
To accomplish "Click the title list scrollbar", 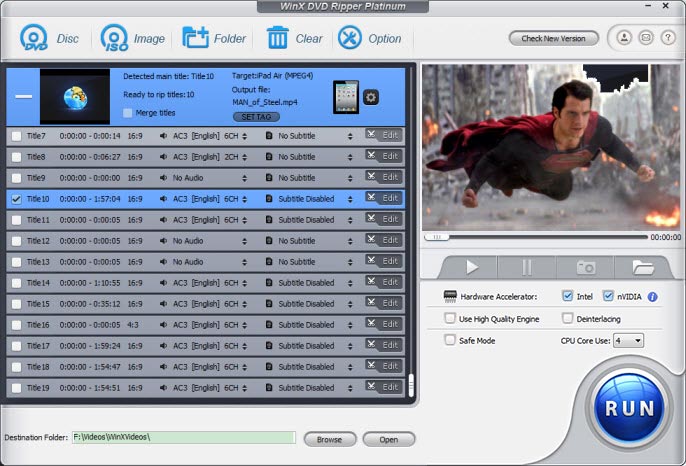I will click(x=411, y=385).
